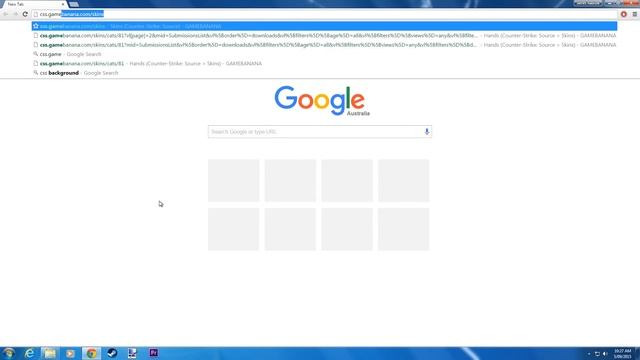This screenshot has height=360, width=640.
Task: Open Windows Media Player from taskbar
Action: pyautogui.click(x=70, y=353)
